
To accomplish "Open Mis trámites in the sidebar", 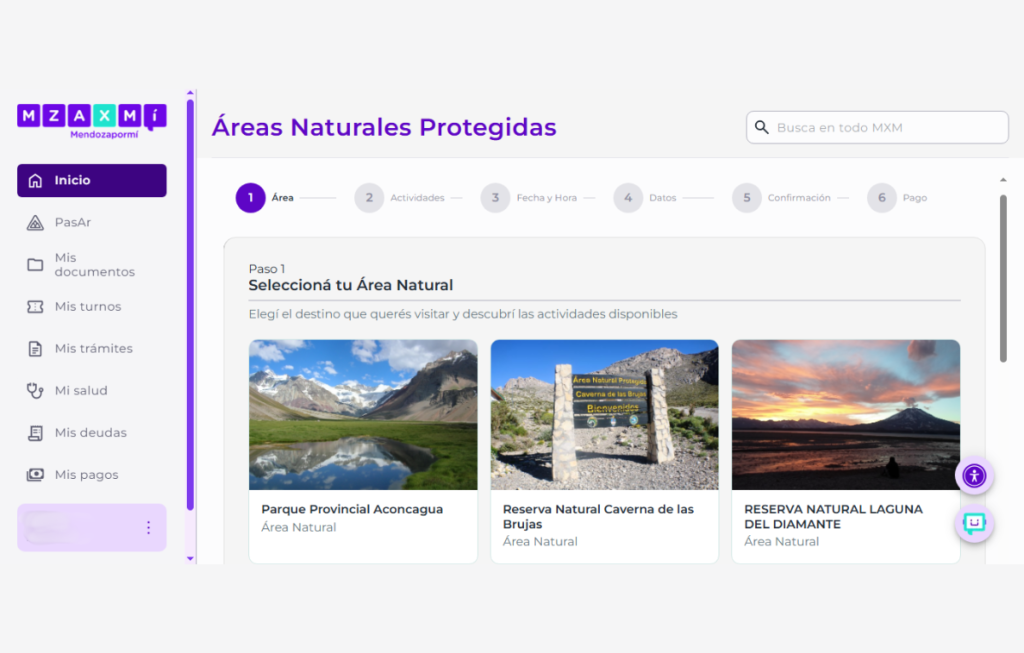I will 93,349.
